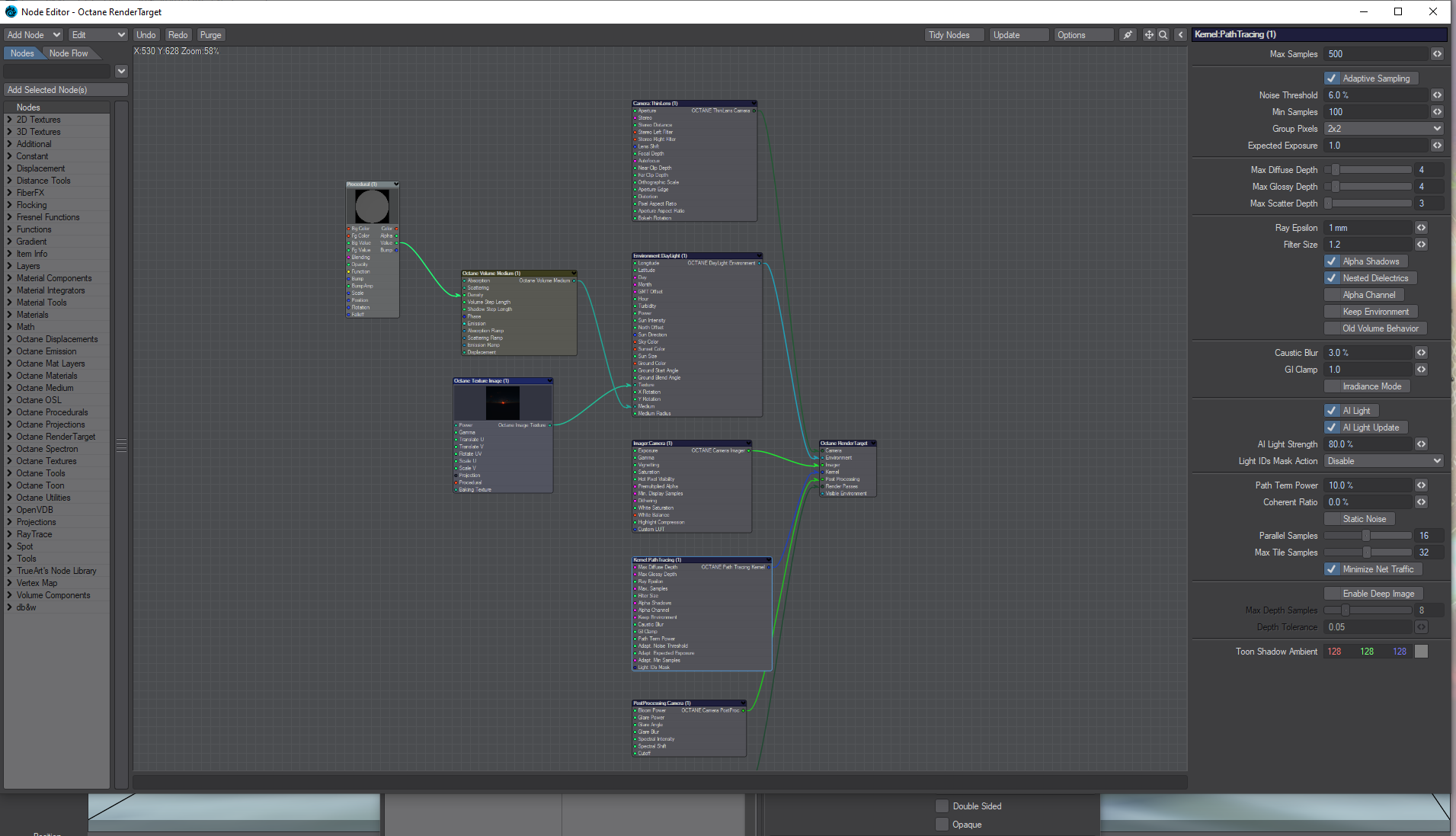Enable the Alpha Channel checkbox
This screenshot has width=1456, height=836.
pos(1332,295)
